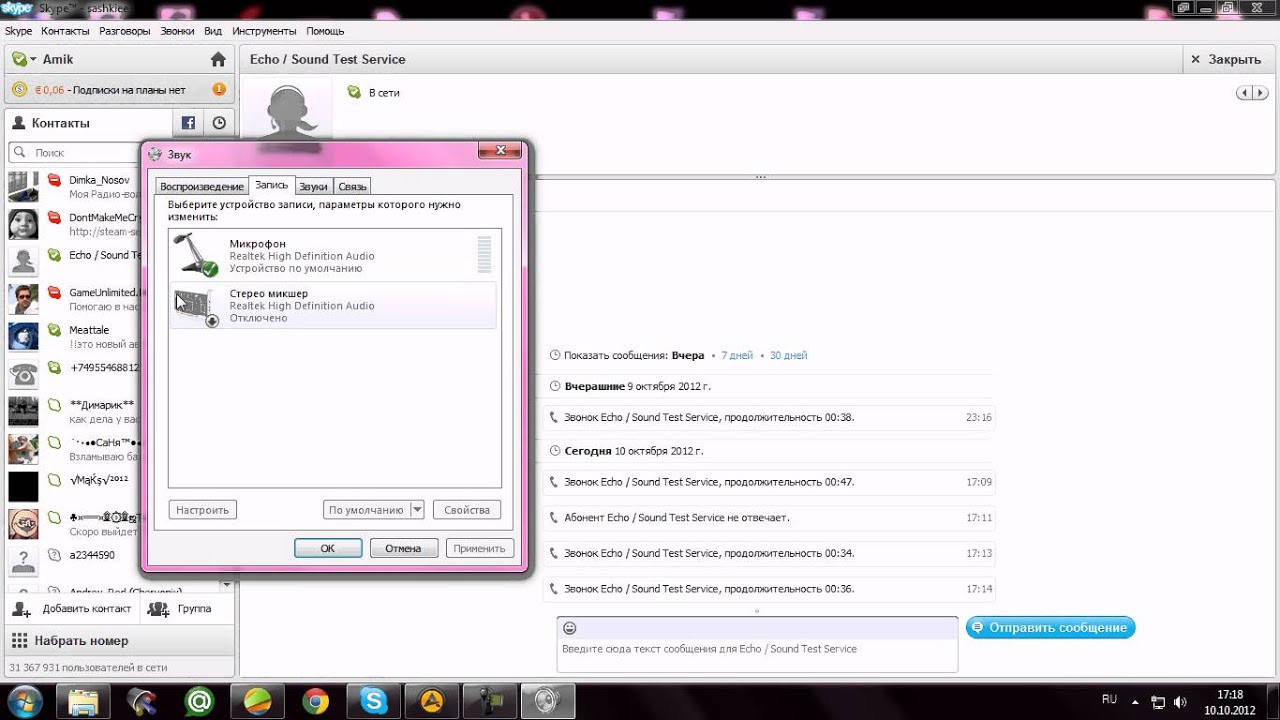
Task: Click the RU language indicator
Action: tap(1109, 699)
